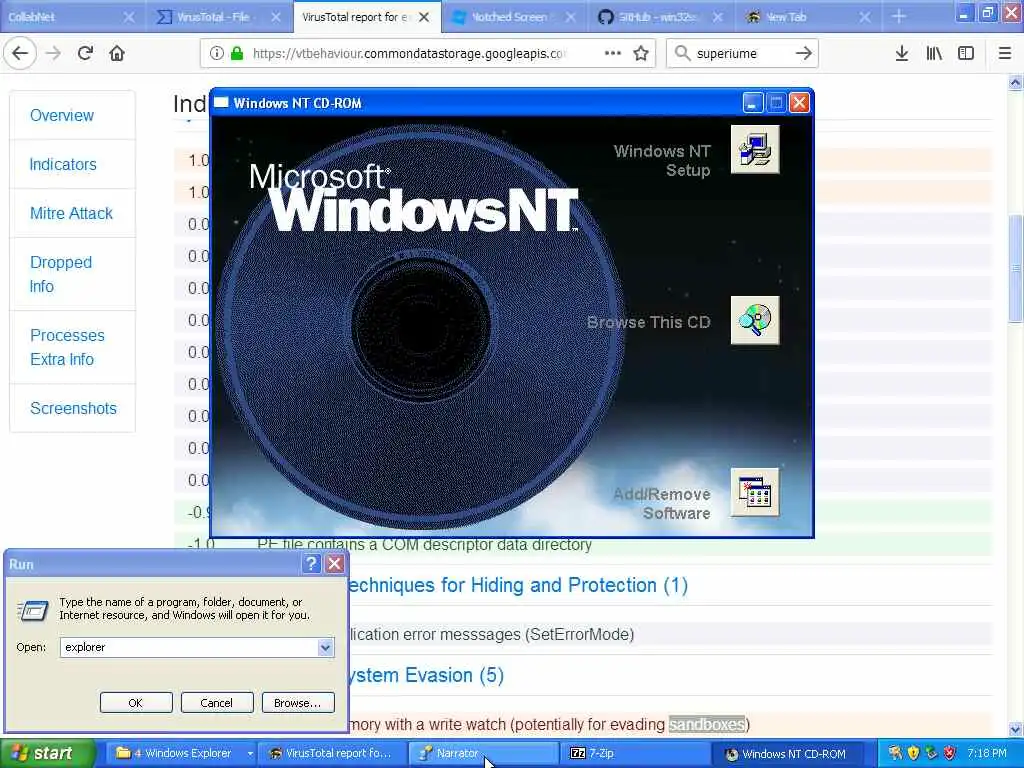Image resolution: width=1024 pixels, height=768 pixels.
Task: Click OK in the Run dialog
Action: click(x=136, y=703)
